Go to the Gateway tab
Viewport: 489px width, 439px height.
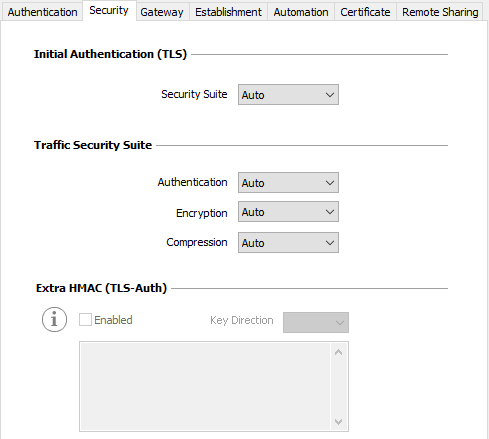point(162,12)
